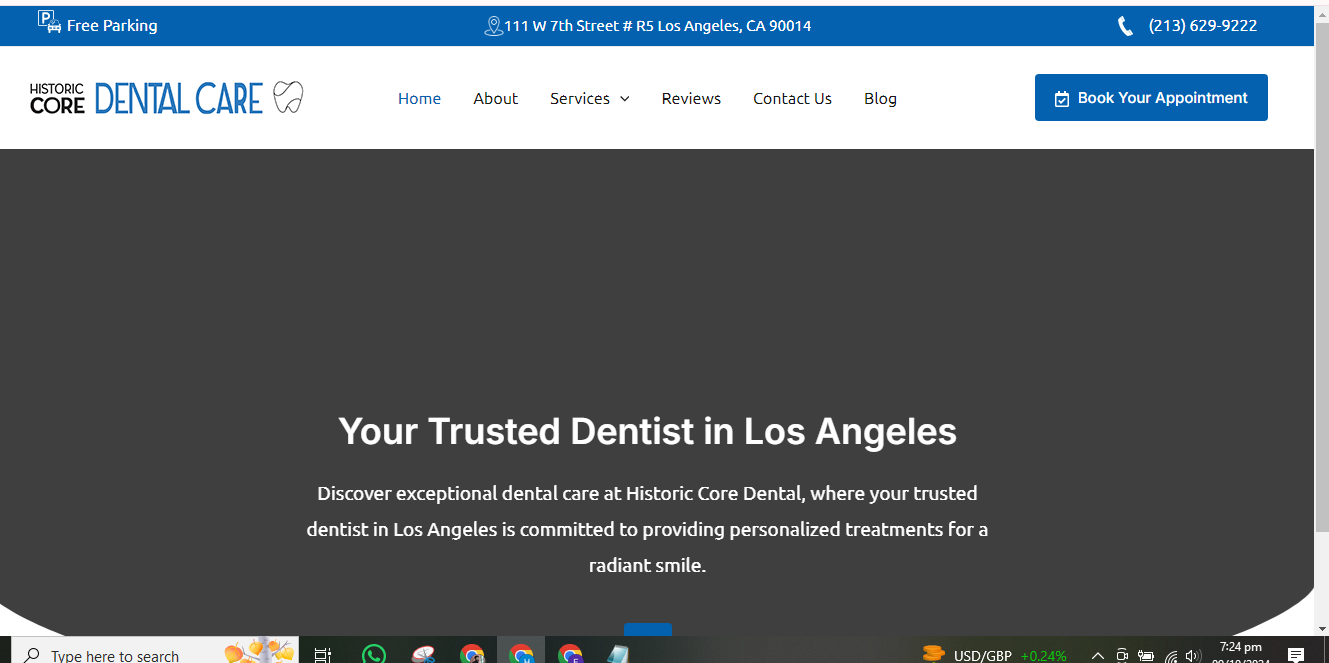
Task: Expand the Services dropdown menu
Action: (589, 98)
